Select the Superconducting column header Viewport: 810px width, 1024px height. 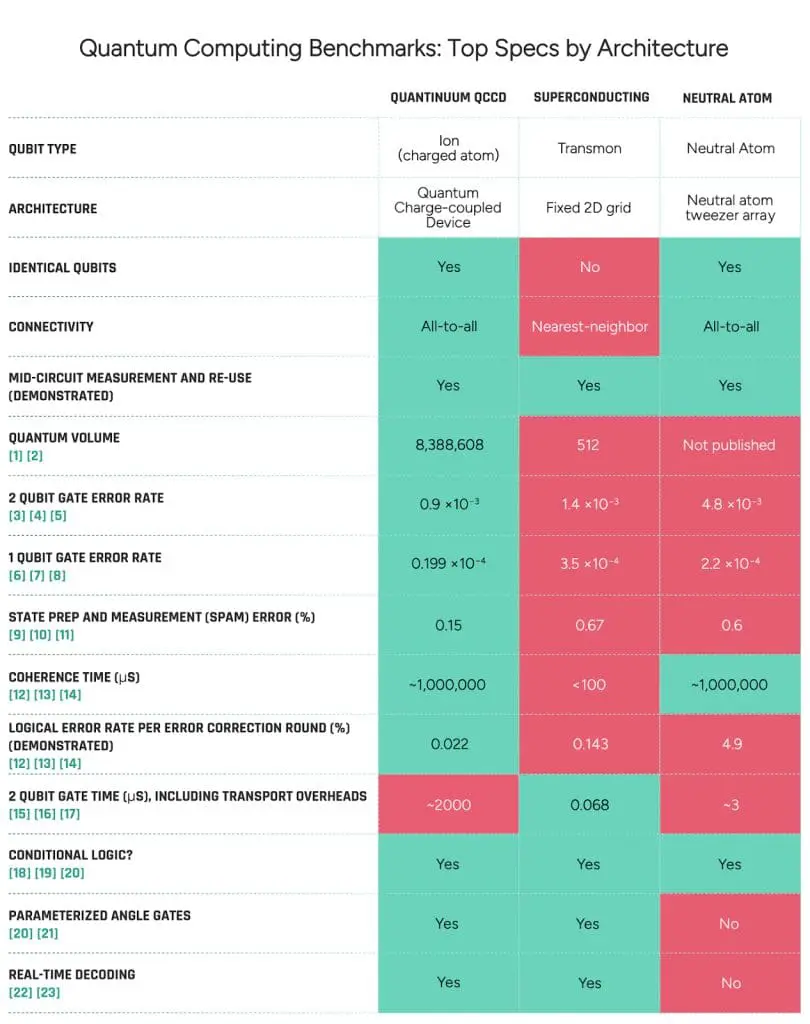591,97
